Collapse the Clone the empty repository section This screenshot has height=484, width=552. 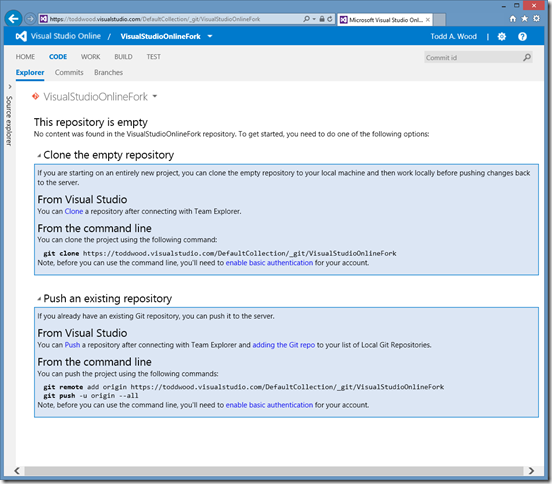[39, 155]
